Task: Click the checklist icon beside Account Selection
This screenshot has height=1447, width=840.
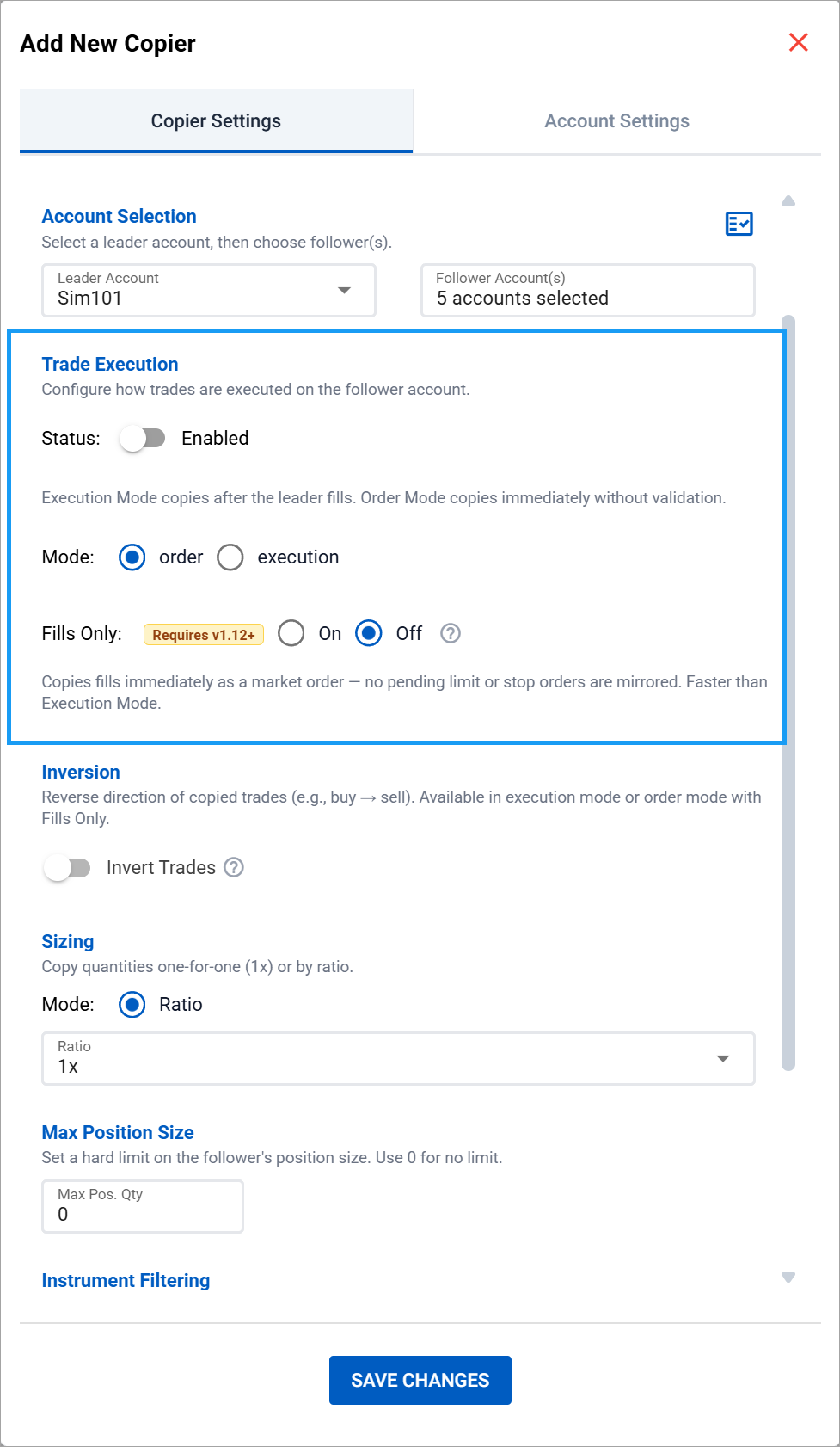Action: [739, 224]
